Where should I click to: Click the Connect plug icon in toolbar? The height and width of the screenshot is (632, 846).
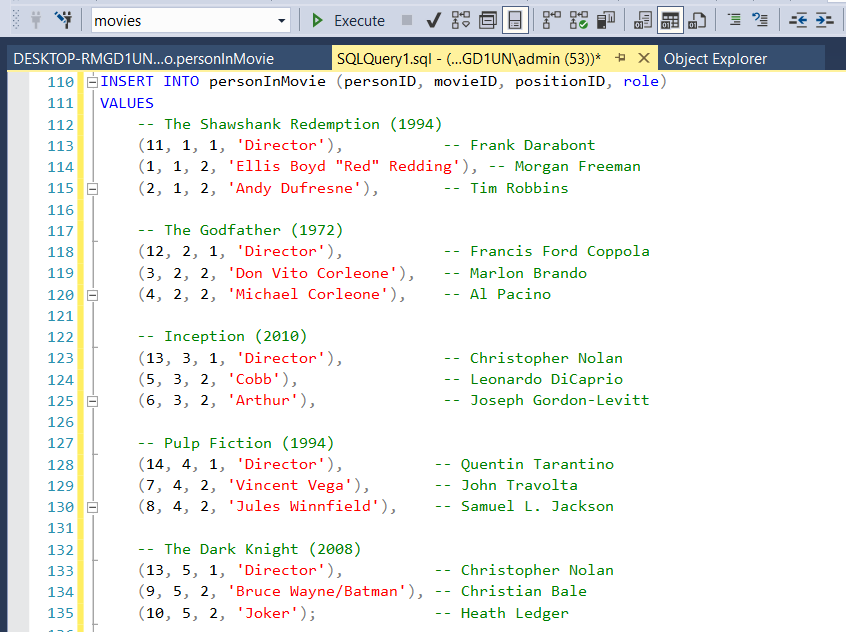(x=36, y=21)
